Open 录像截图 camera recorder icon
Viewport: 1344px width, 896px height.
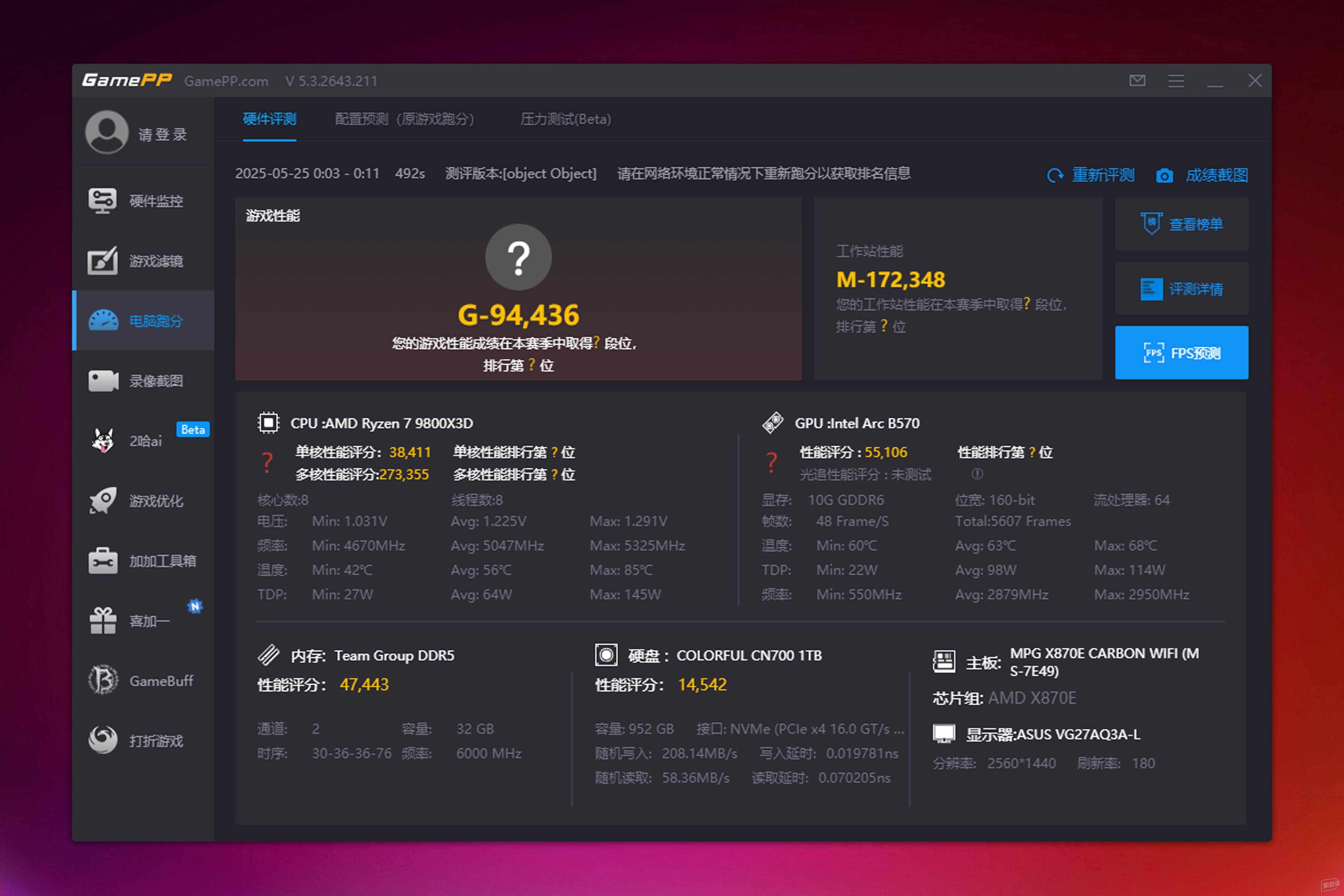(x=103, y=381)
